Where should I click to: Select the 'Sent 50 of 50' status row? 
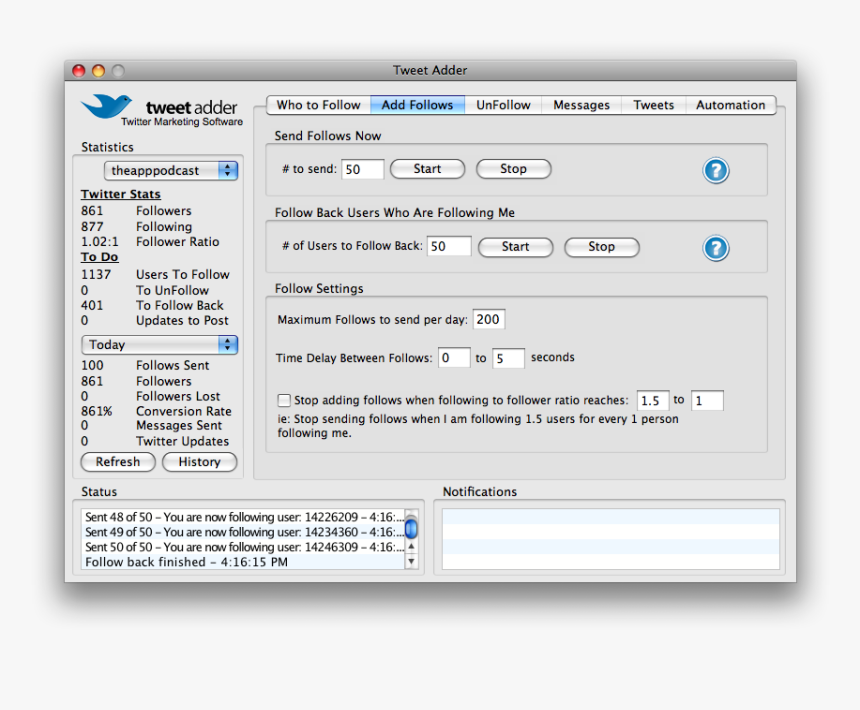pyautogui.click(x=243, y=547)
